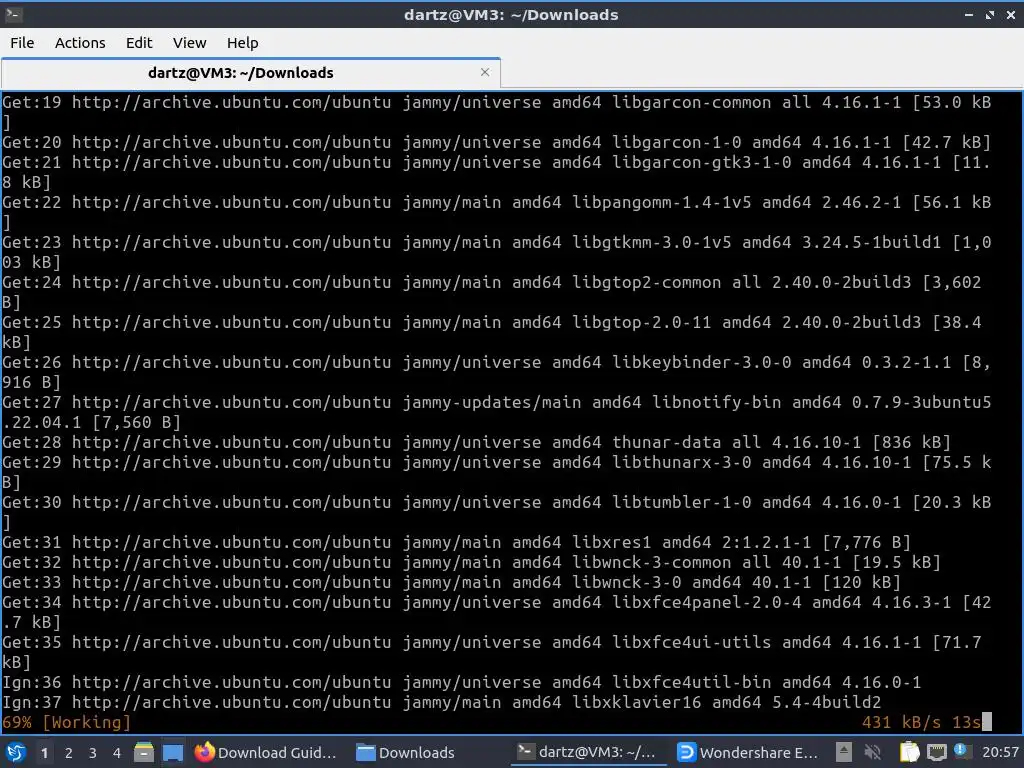Close the terminal window

[1011, 14]
